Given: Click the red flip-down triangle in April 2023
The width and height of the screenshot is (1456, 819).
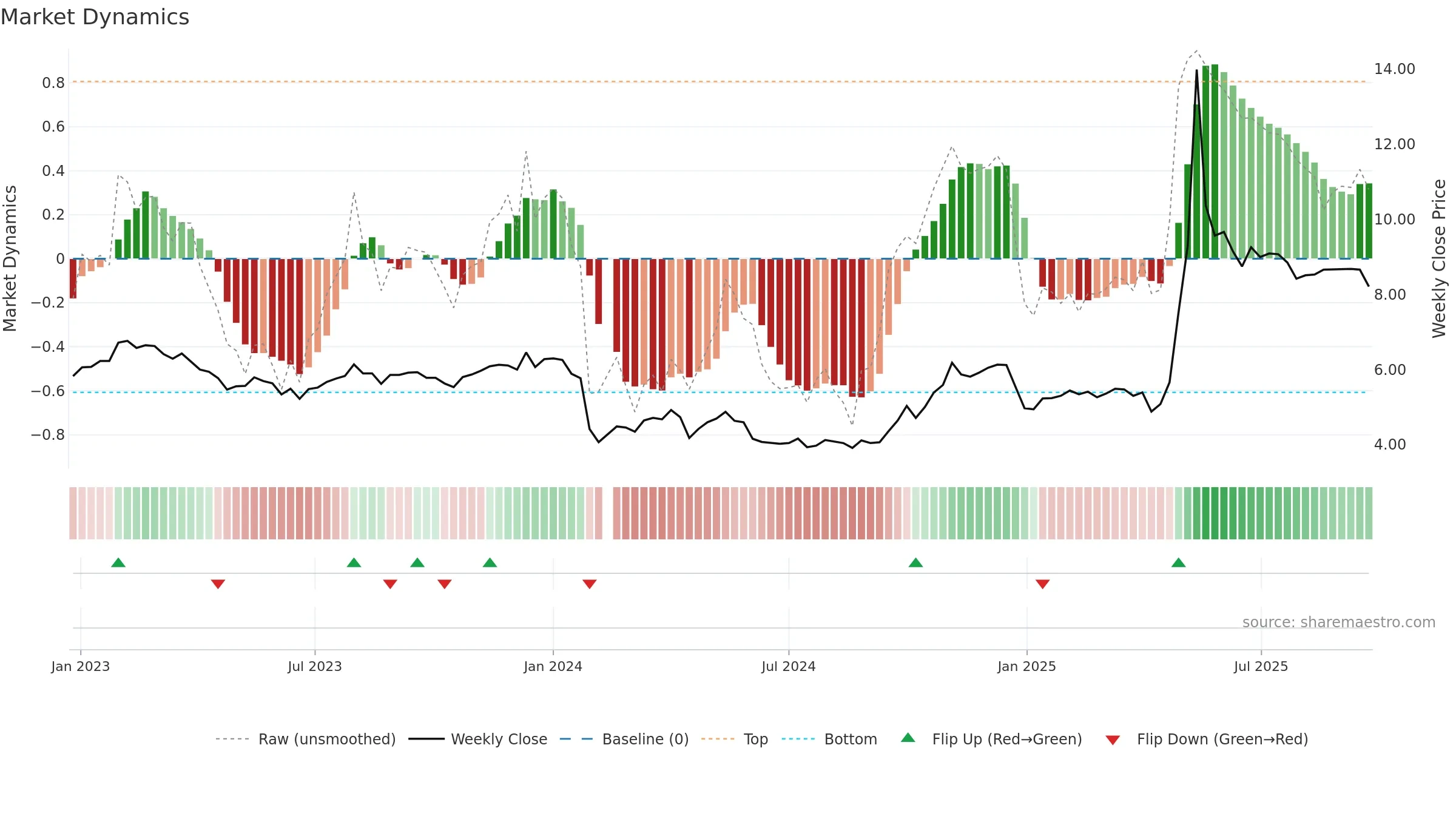Looking at the screenshot, I should [218, 584].
